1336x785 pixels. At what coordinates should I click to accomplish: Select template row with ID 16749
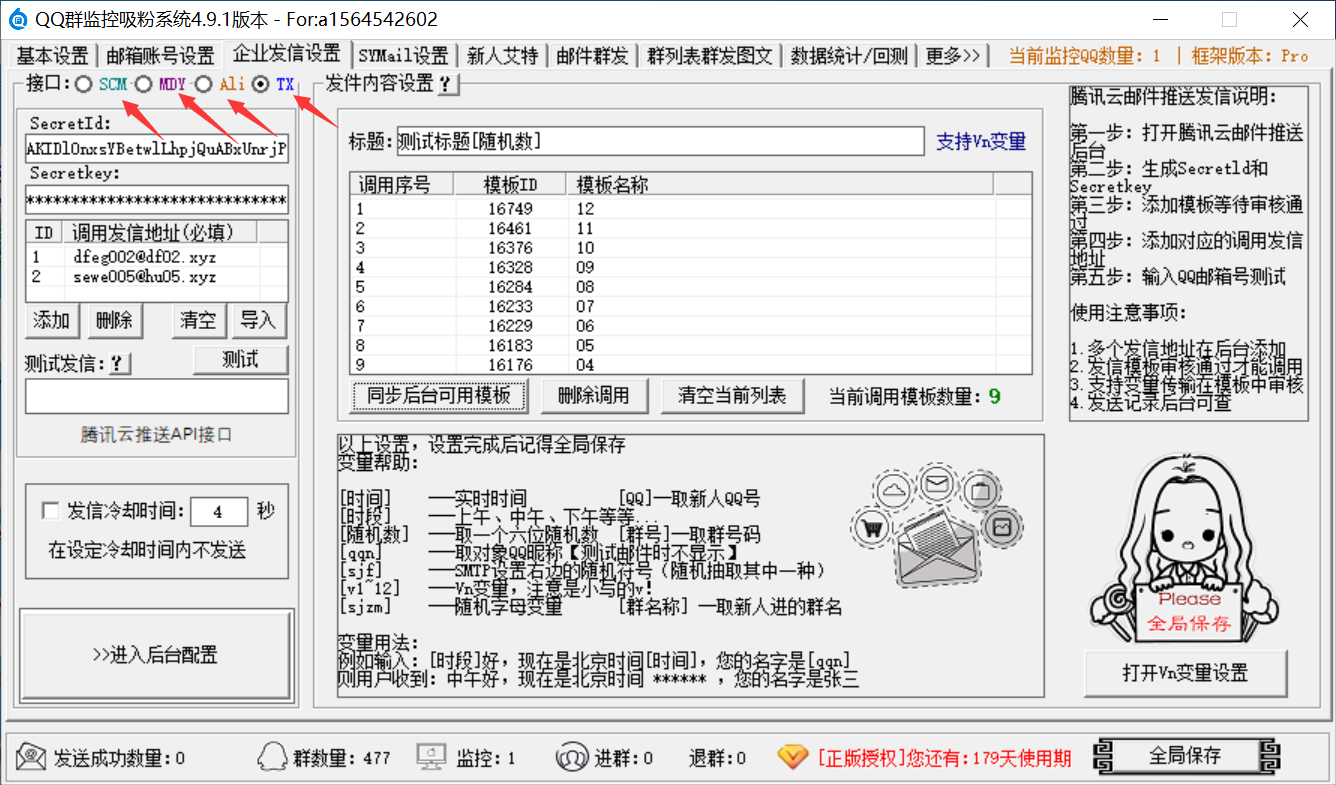tap(690, 209)
